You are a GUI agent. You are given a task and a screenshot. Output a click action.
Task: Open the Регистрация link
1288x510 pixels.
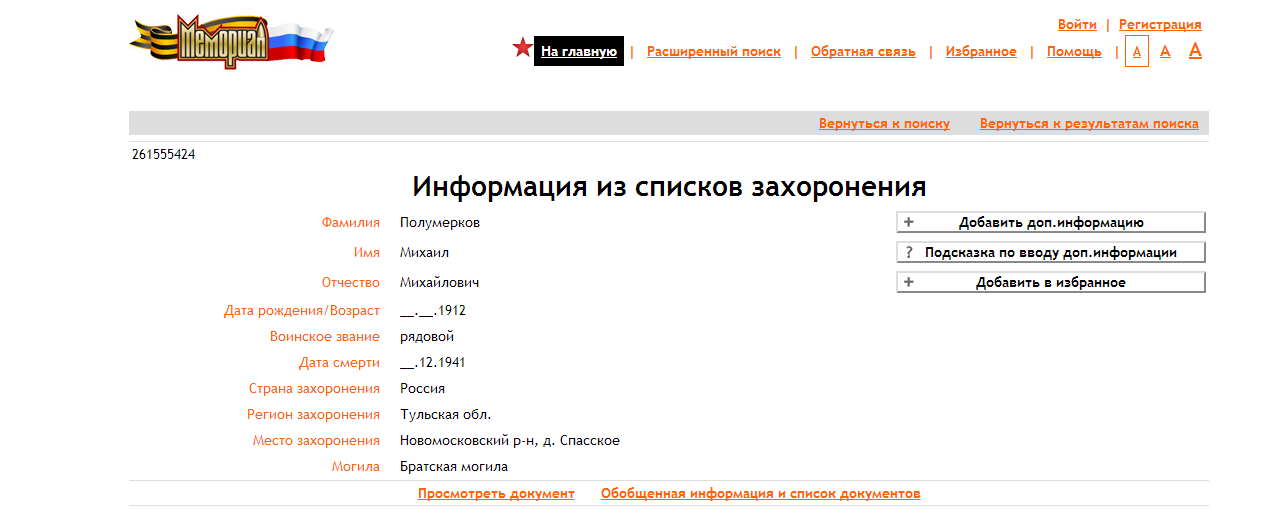1159,25
